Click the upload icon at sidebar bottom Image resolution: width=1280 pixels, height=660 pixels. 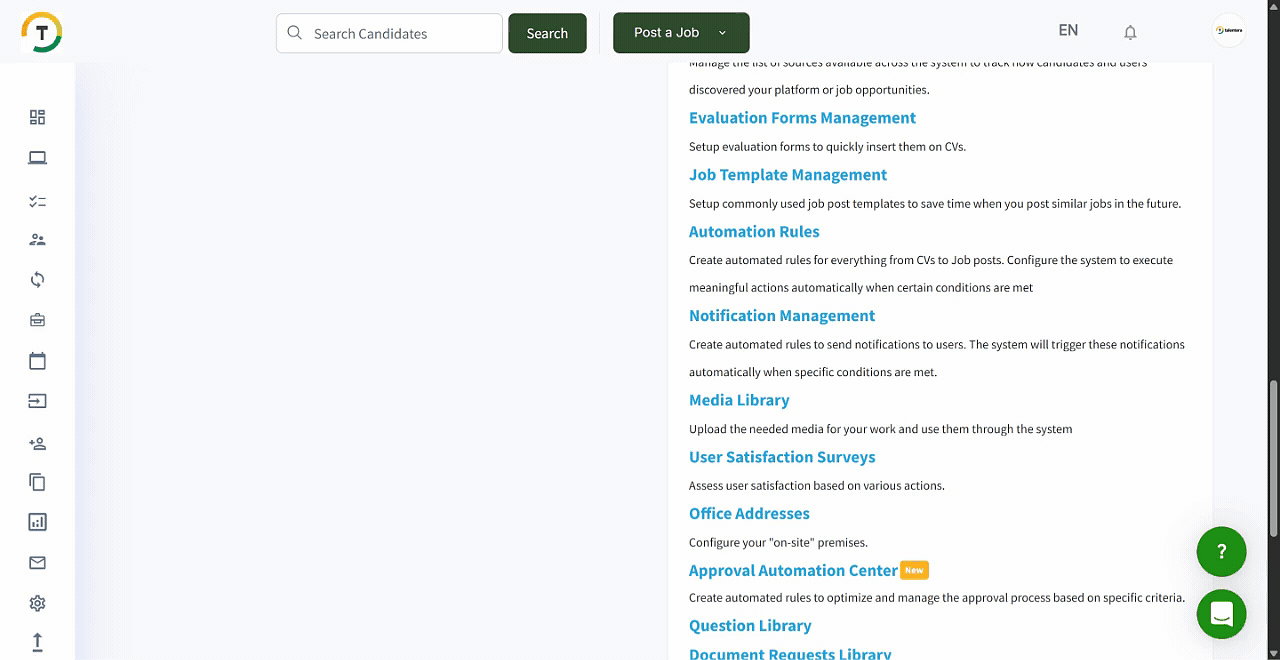click(37, 641)
